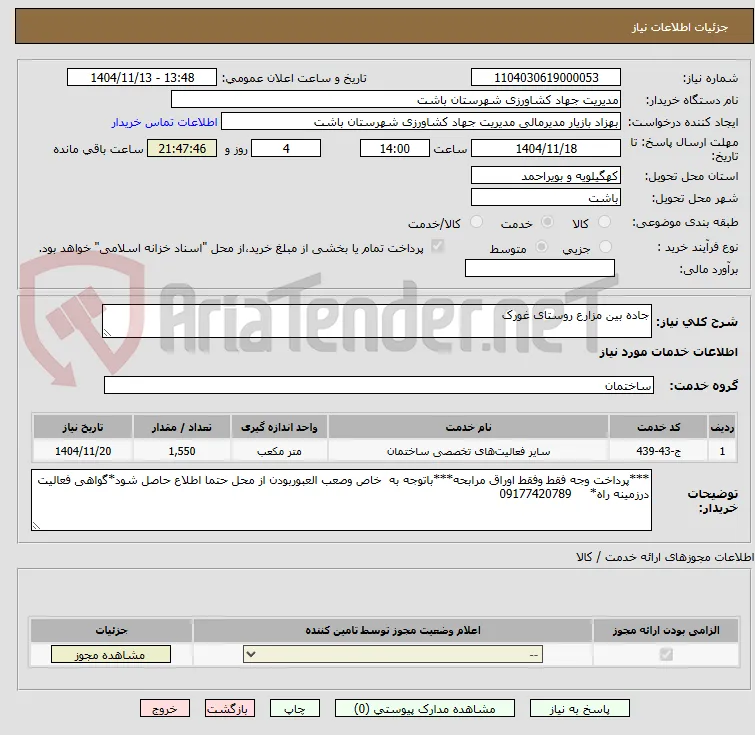Image resolution: width=755 pixels, height=735 pixels.
Task: Select the خدمت radio button
Action: (x=547, y=222)
